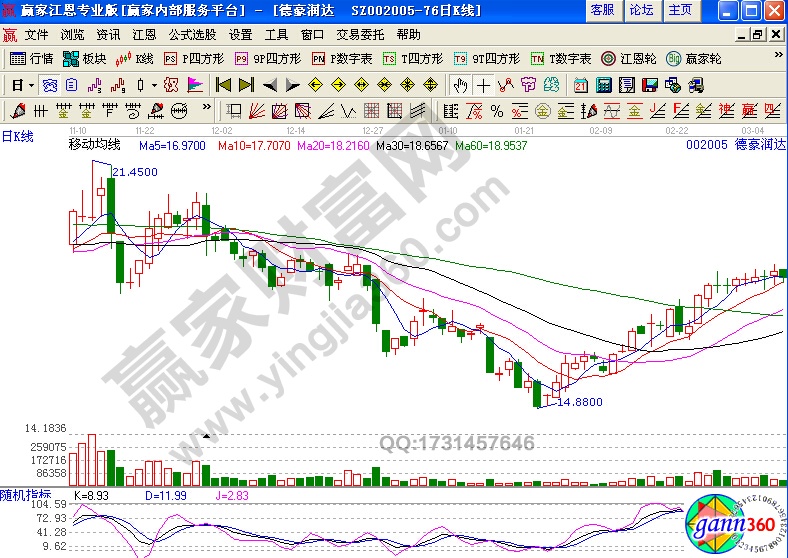
Task: Click the 随机指标 indicator label
Action: pyautogui.click(x=25, y=495)
